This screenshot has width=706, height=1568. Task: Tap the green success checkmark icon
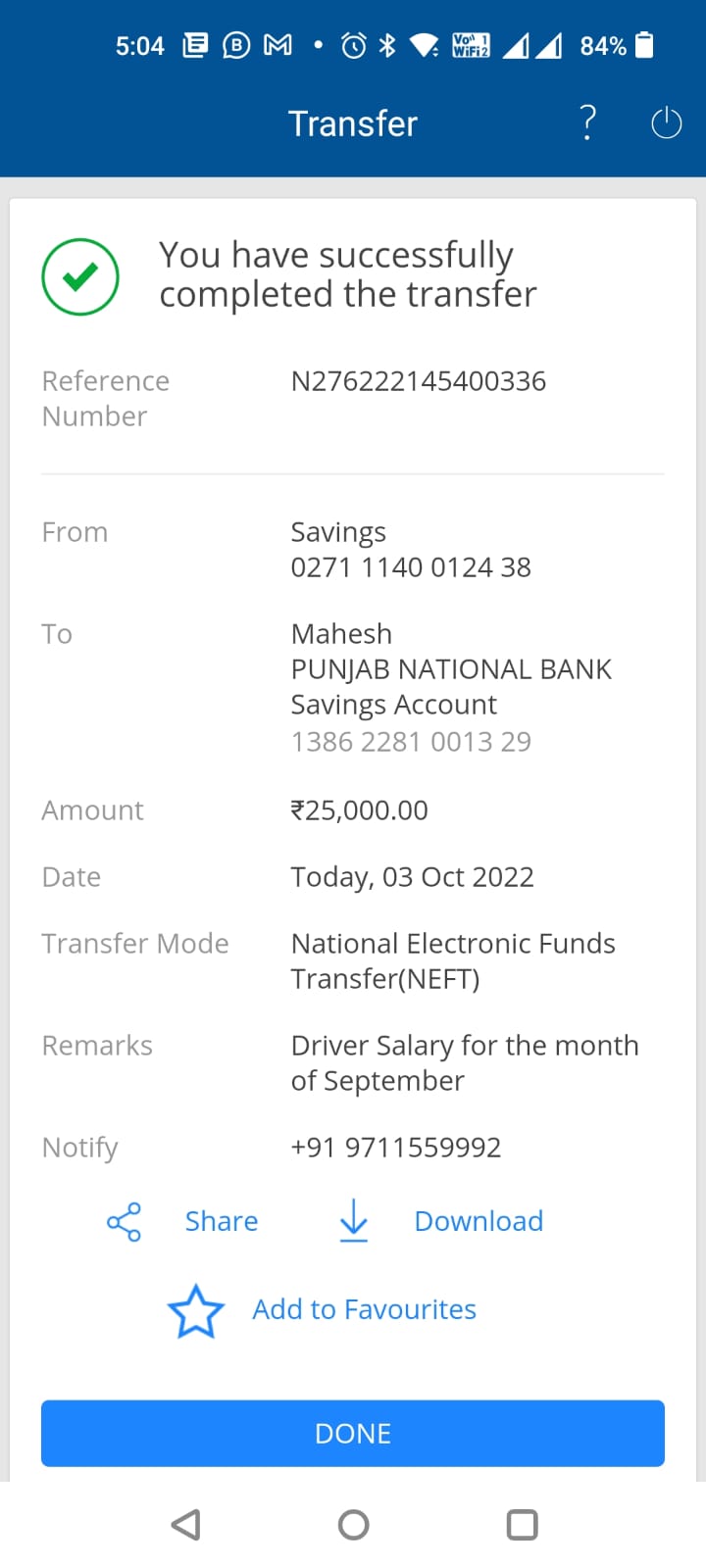[80, 277]
